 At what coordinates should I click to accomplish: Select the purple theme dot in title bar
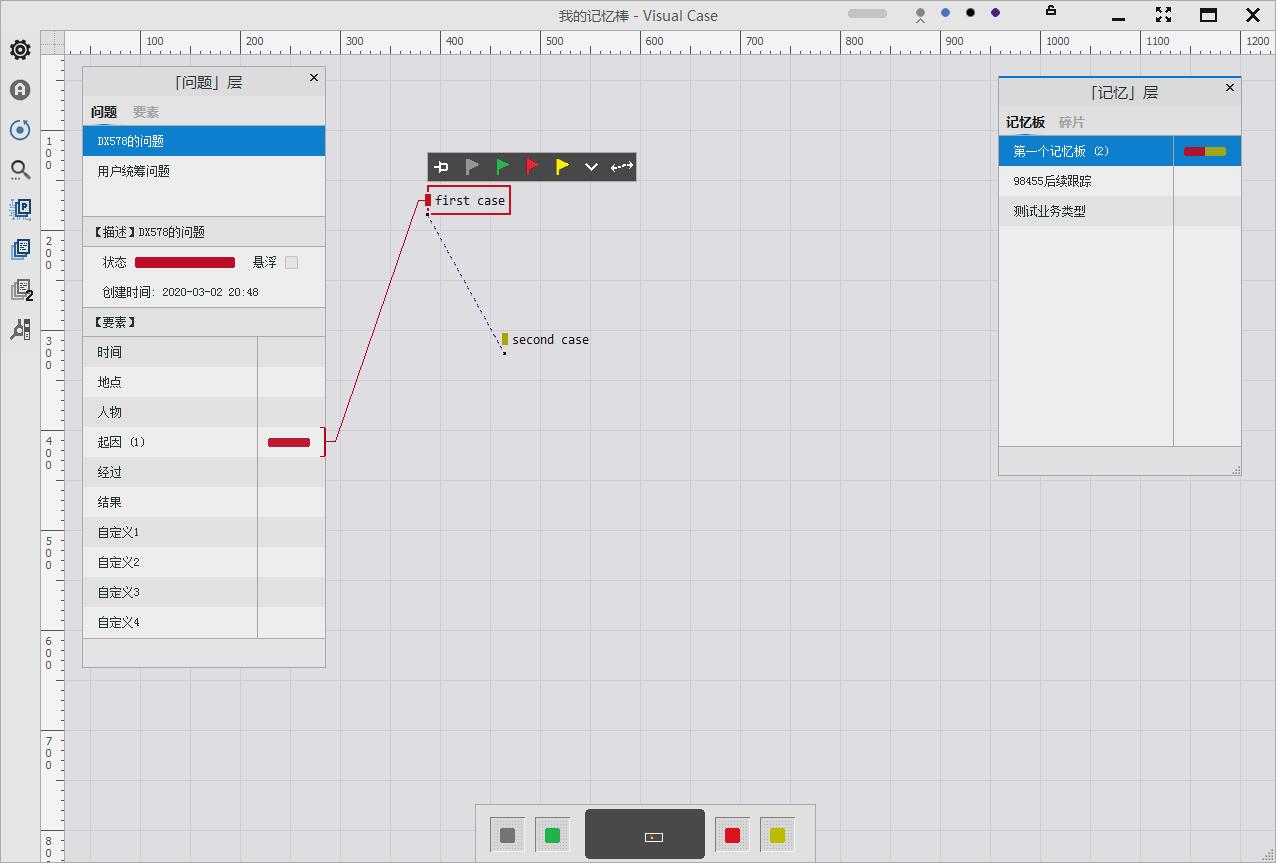995,13
